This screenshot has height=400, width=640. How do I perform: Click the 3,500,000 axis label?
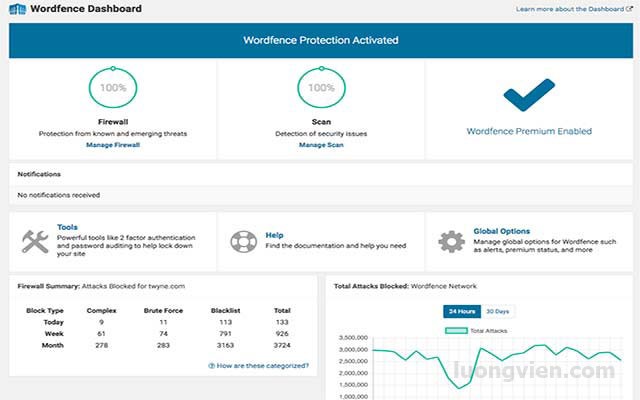point(353,338)
